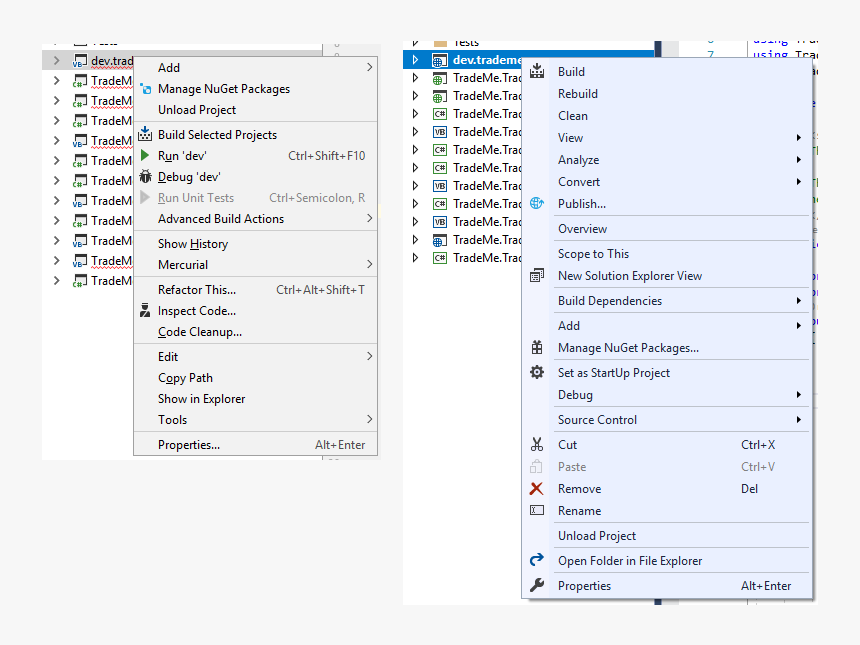
Task: Click the red Remove X icon
Action: pos(536,489)
